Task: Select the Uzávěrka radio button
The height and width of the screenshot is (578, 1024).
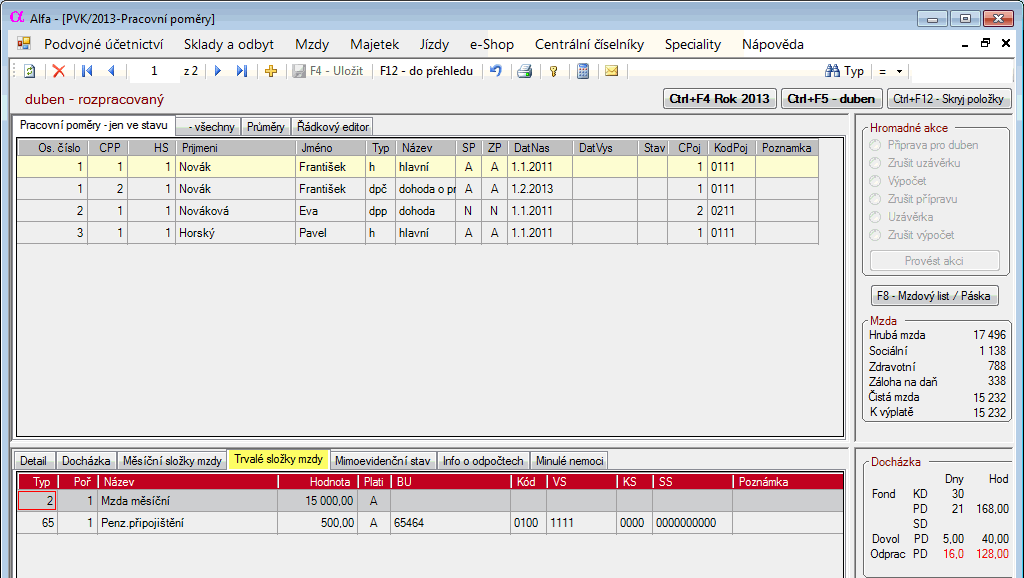Action: pyautogui.click(x=875, y=217)
